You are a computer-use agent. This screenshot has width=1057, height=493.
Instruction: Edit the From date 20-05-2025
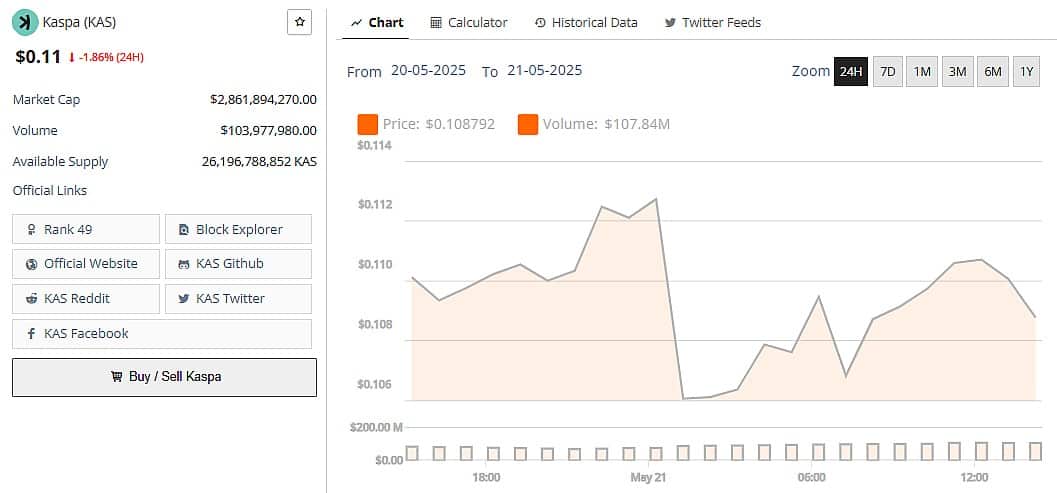click(428, 70)
